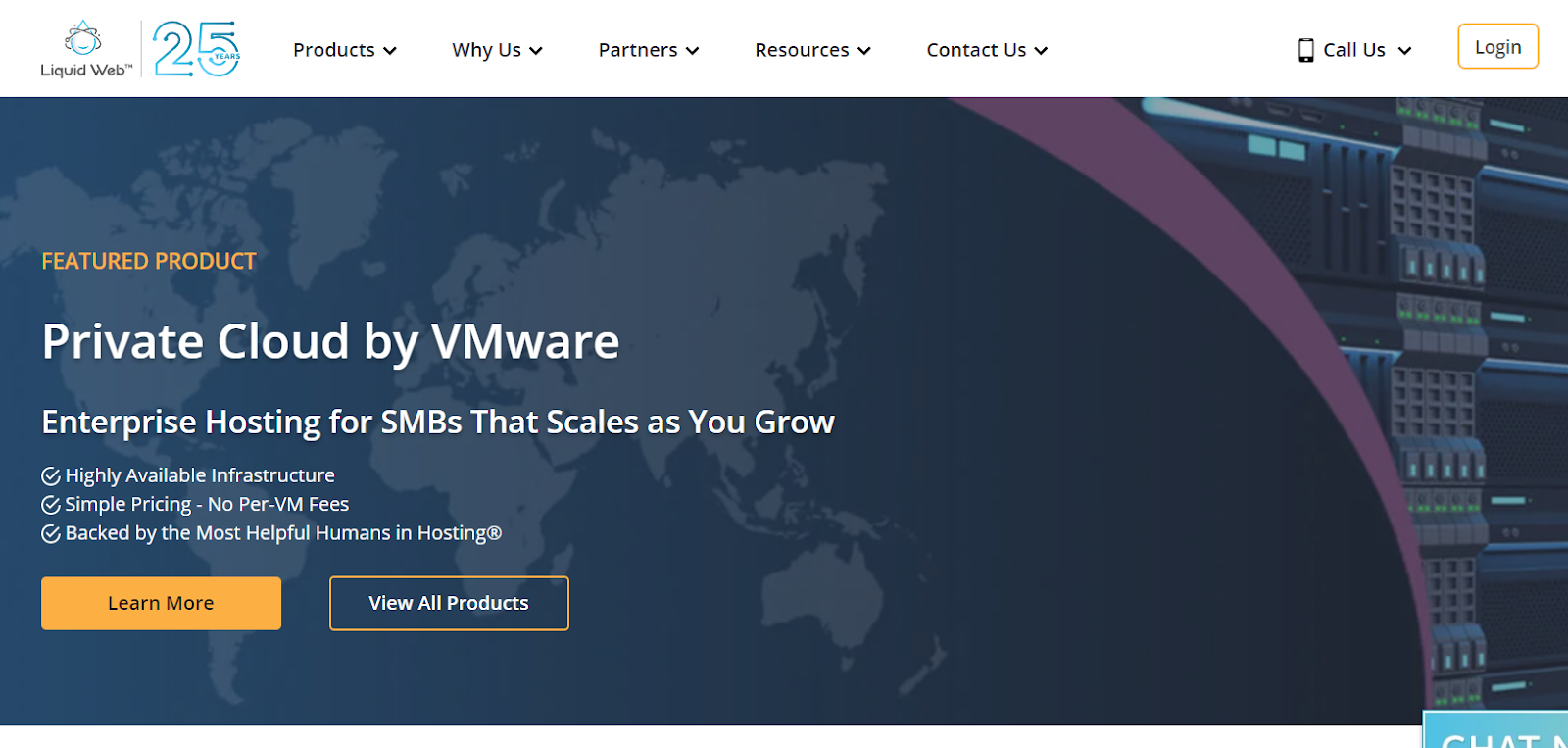Screen dimensions: 1568x748
Task: Expand the Resources dropdown chevron
Action: [864, 51]
